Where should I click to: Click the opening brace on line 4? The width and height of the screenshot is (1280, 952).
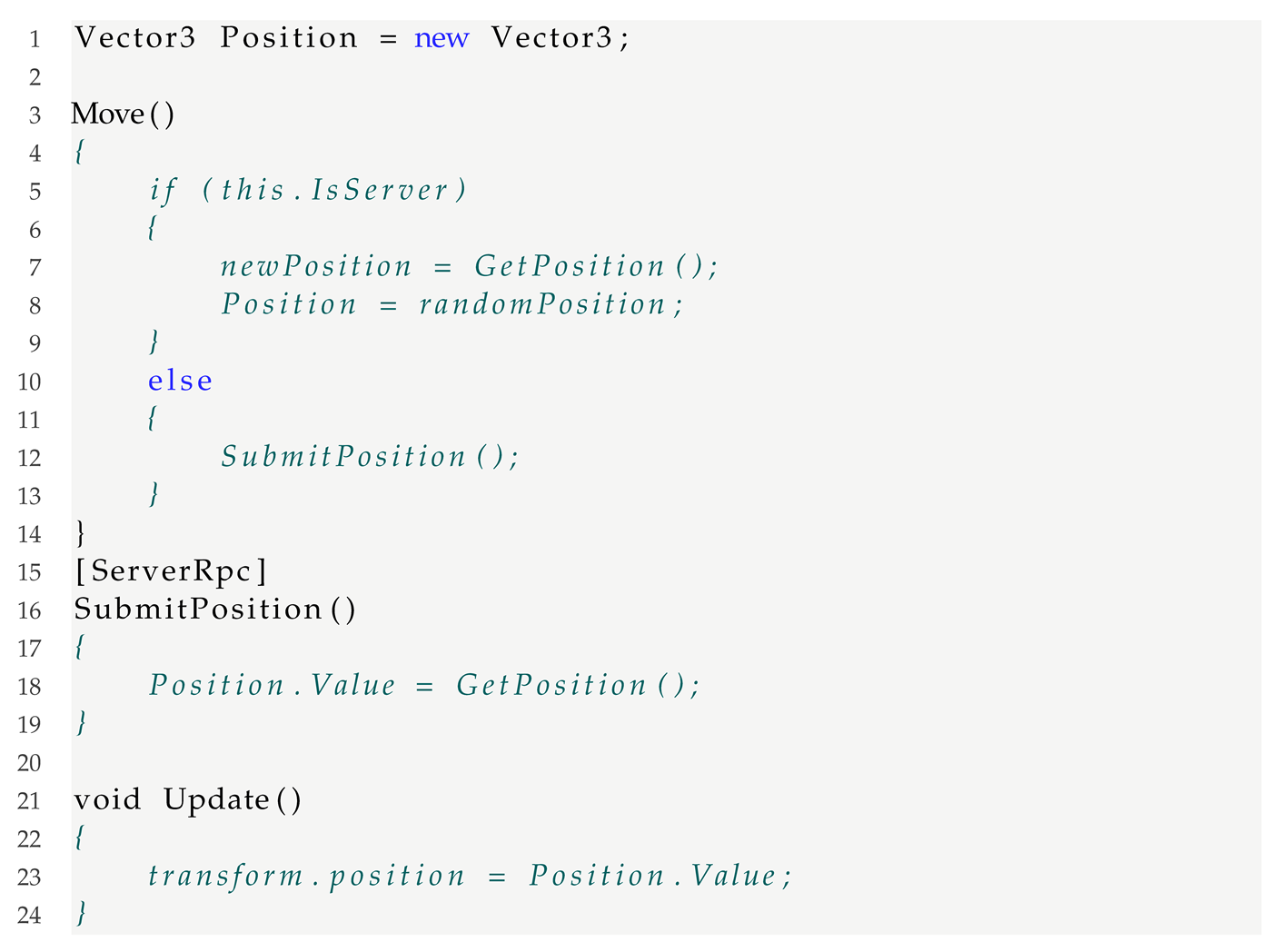(x=80, y=153)
